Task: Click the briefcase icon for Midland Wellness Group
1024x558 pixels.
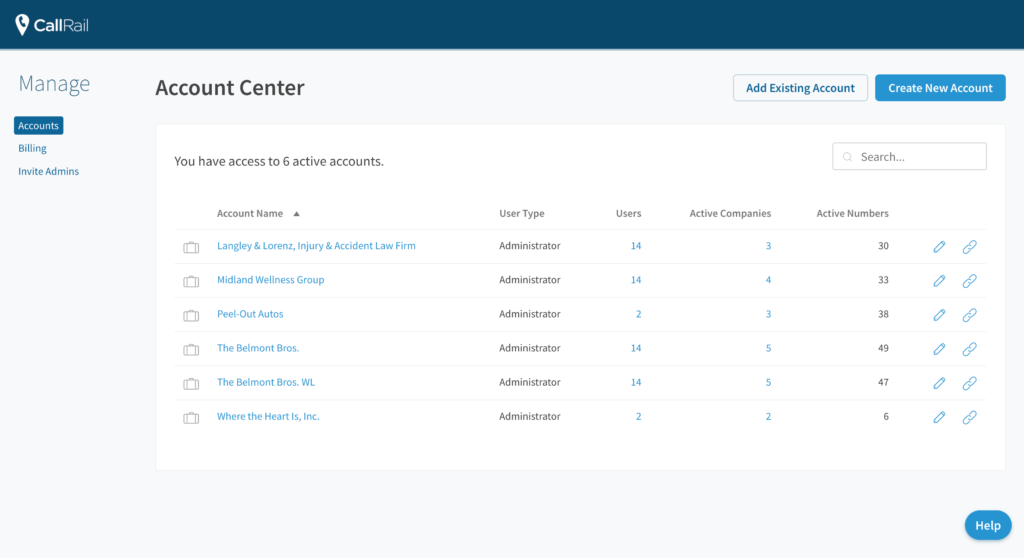Action: tap(191, 281)
